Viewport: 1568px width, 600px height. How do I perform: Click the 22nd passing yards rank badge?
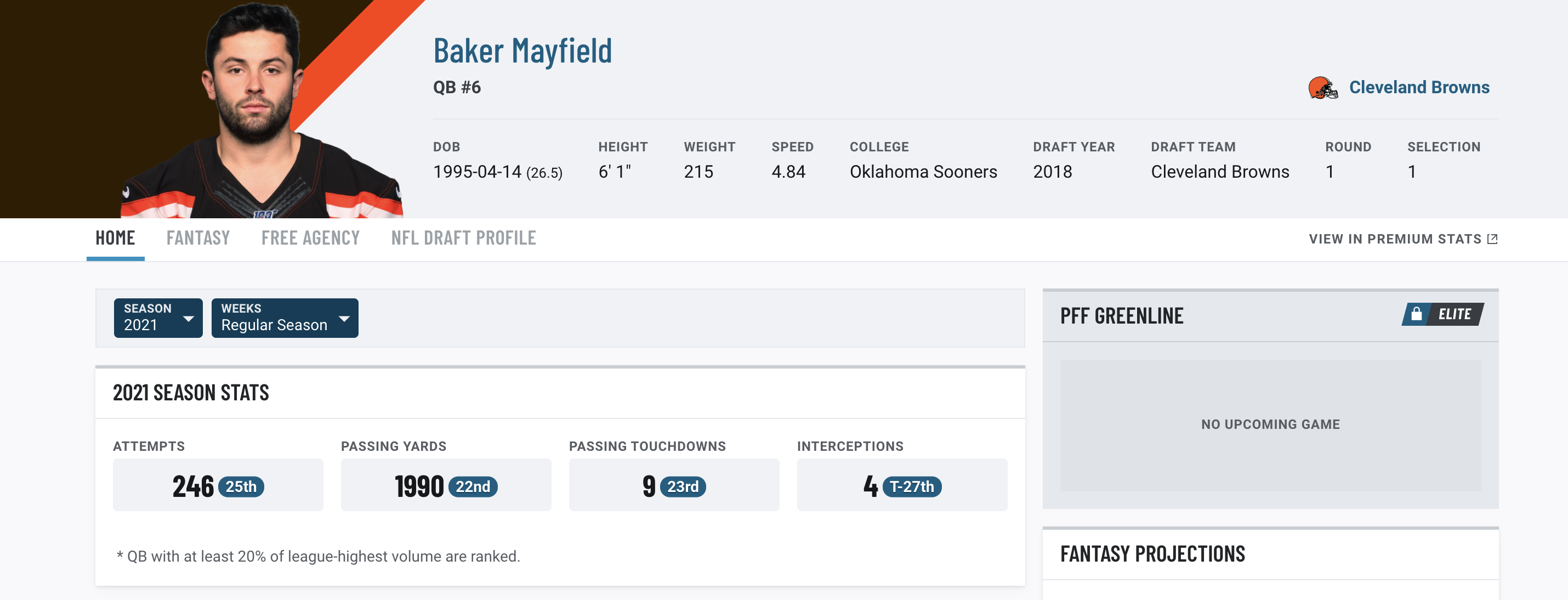coord(473,486)
